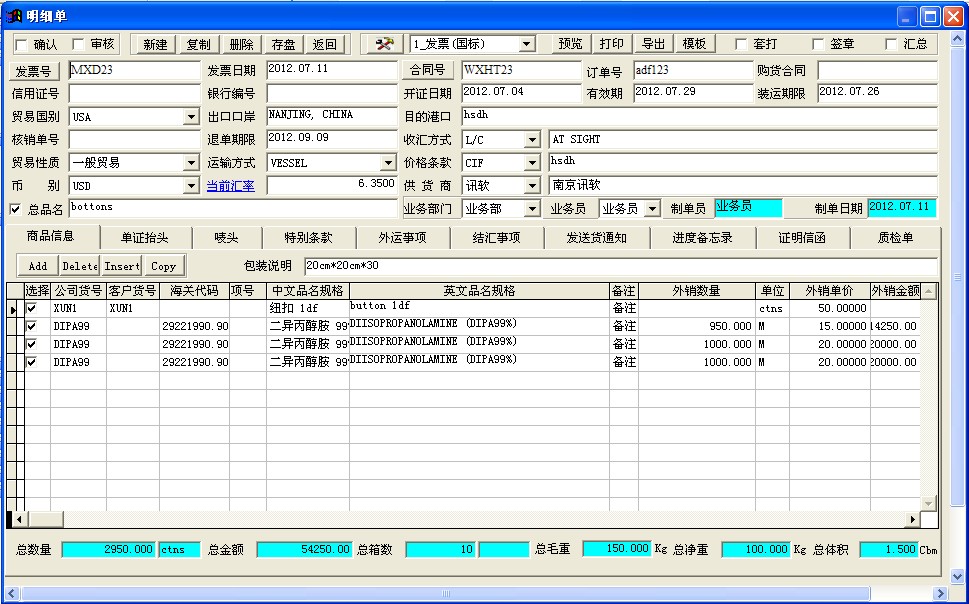Click the Insert row button

(x=122, y=266)
